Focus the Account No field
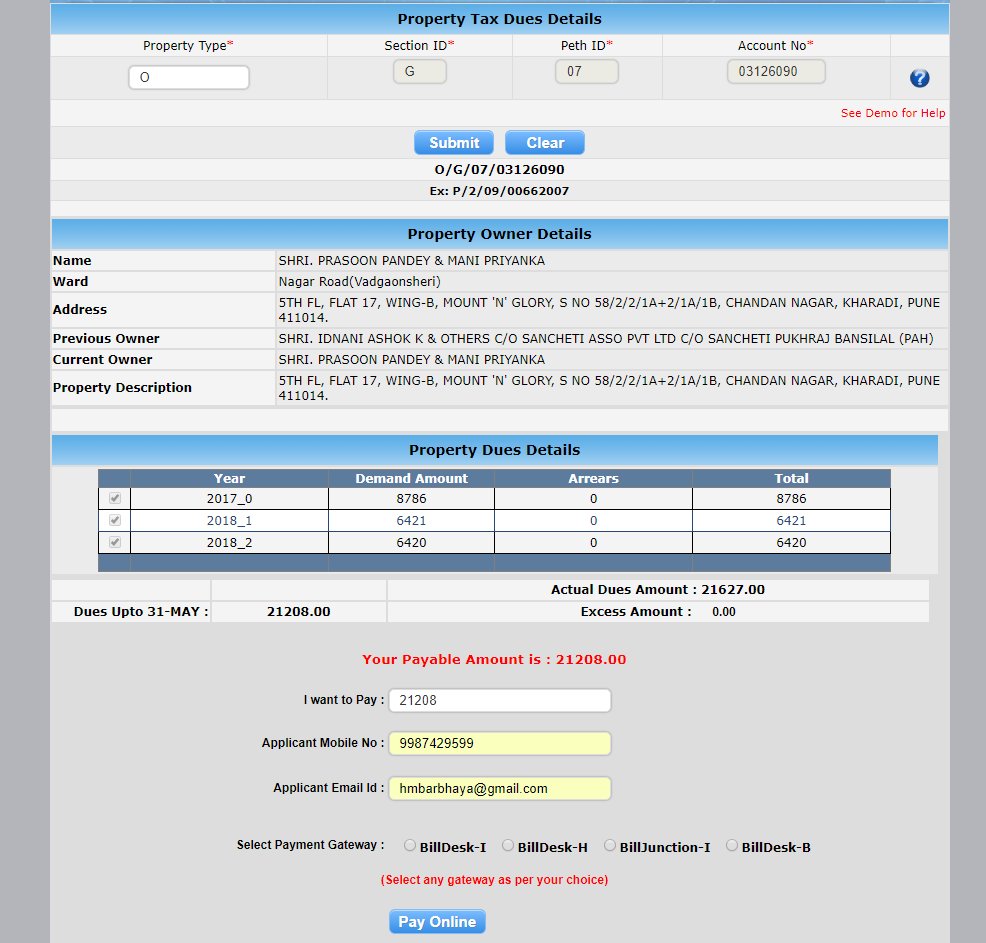This screenshot has height=943, width=986. click(x=776, y=72)
